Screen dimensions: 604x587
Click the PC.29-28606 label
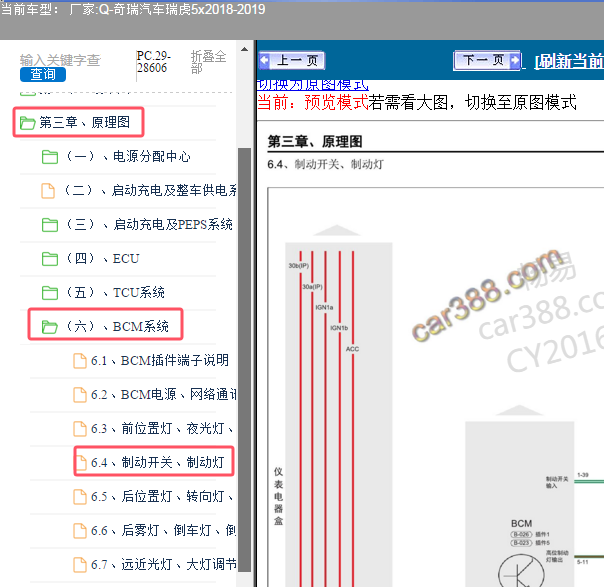pyautogui.click(x=153, y=62)
